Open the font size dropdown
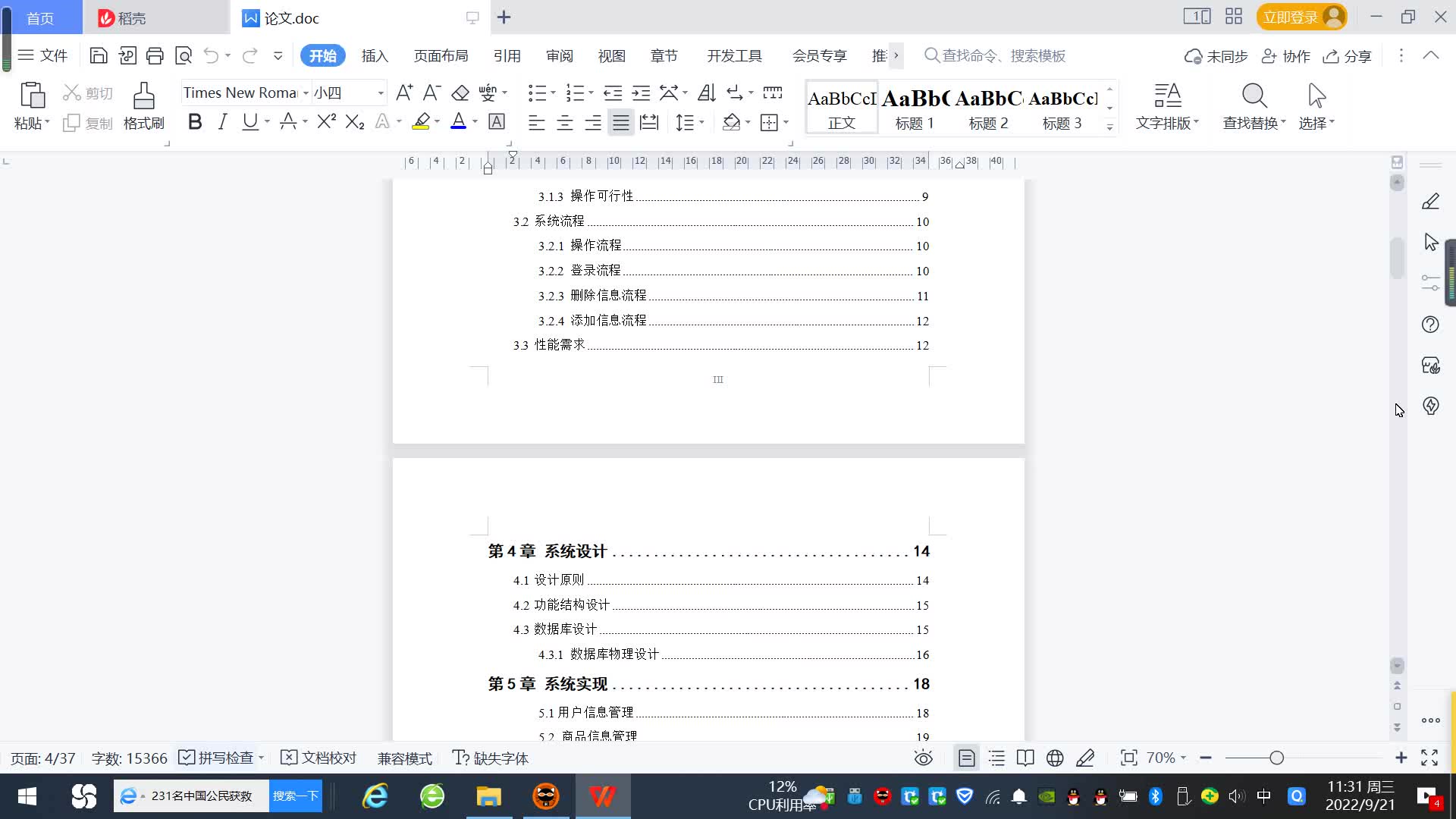The width and height of the screenshot is (1456, 819). [x=381, y=93]
